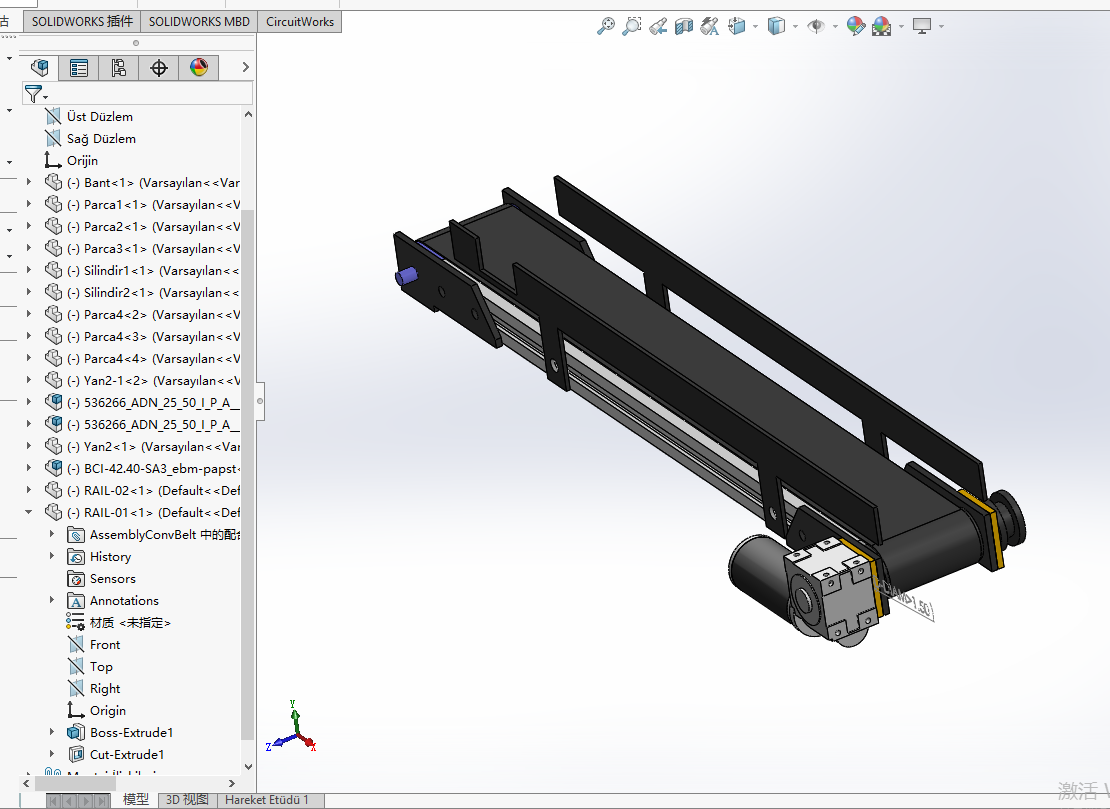The image size is (1110, 809).
Task: Click the Display Style icon
Action: point(777,26)
